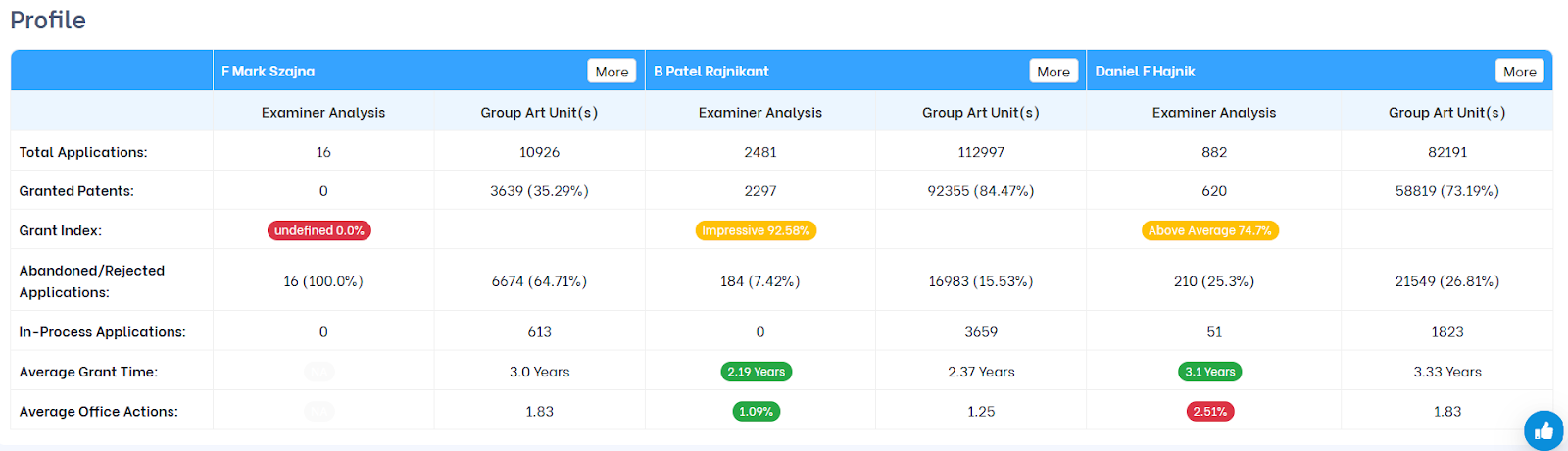The image size is (1568, 451).
Task: Click the green 3.1 Years badge
Action: 1209,373
